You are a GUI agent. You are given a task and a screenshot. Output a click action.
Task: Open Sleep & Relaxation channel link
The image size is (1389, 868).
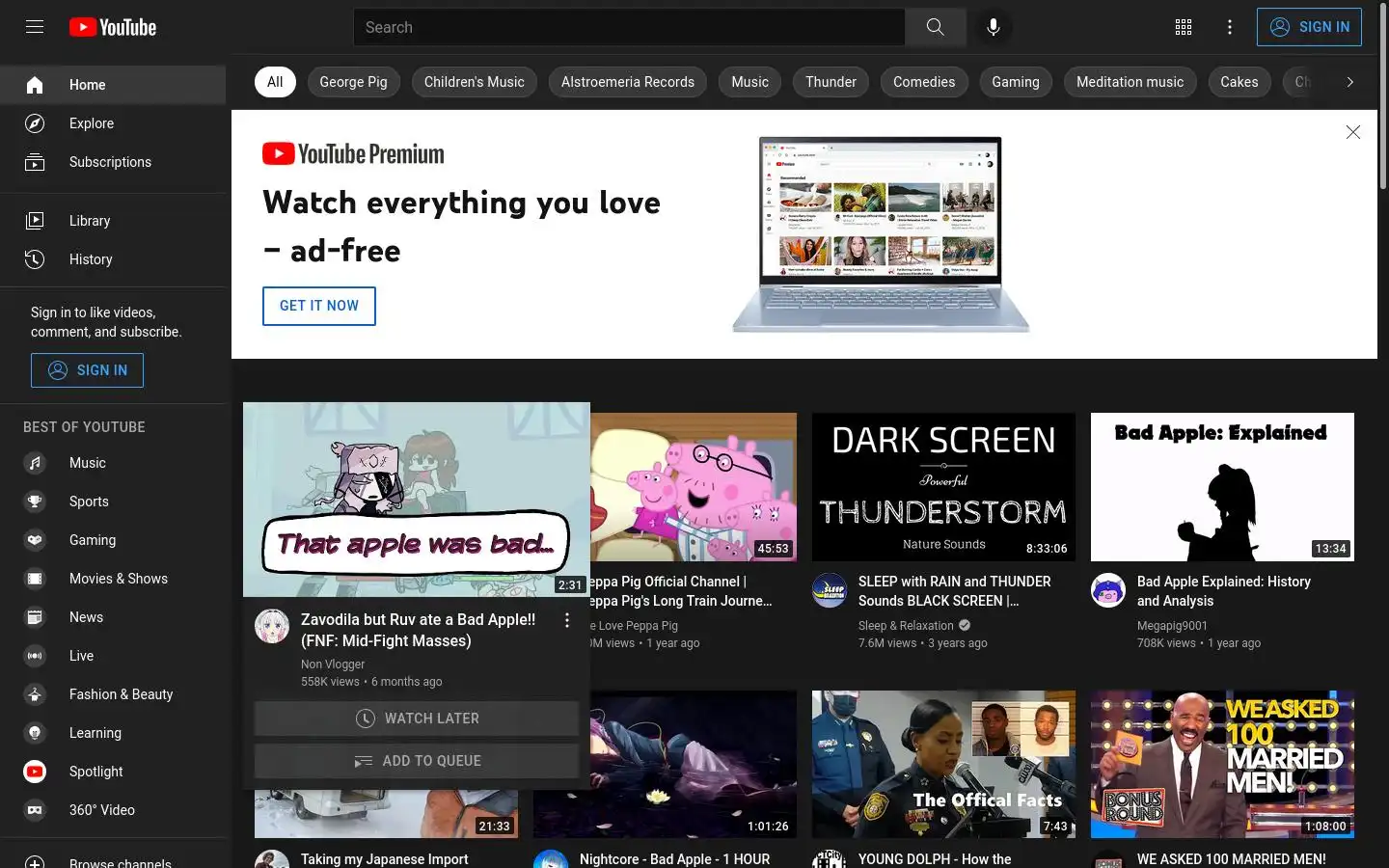906,626
